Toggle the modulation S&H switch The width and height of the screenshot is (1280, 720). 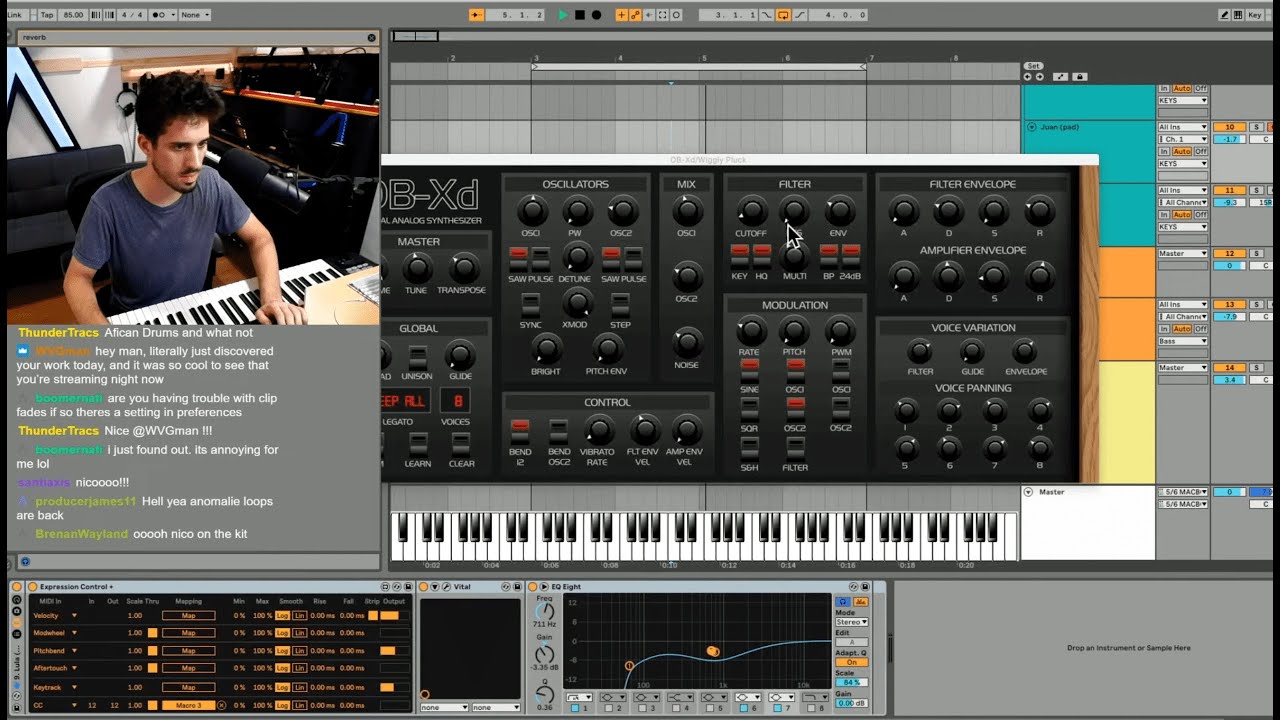[x=749, y=447]
